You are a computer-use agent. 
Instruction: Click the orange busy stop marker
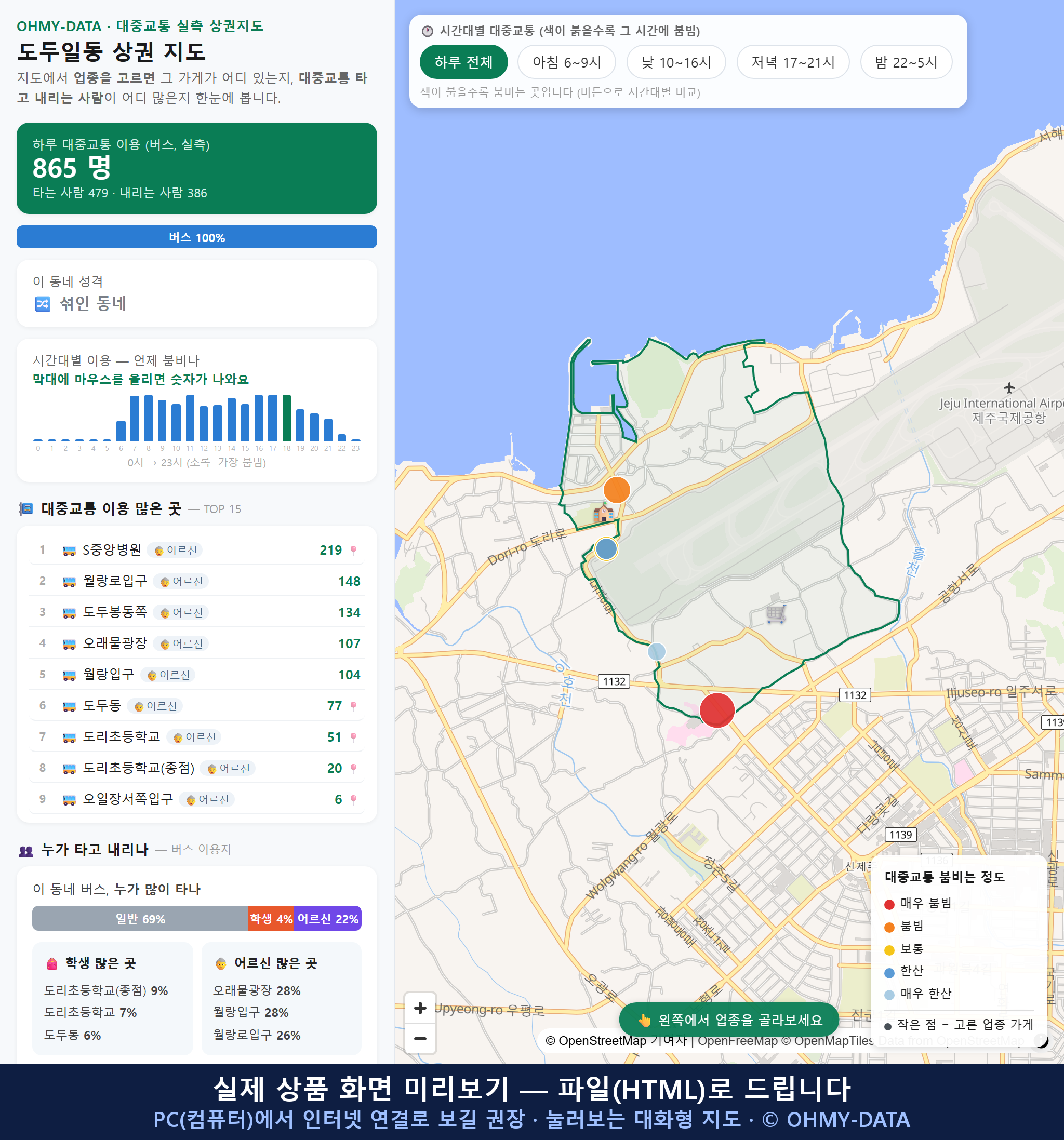tap(617, 490)
